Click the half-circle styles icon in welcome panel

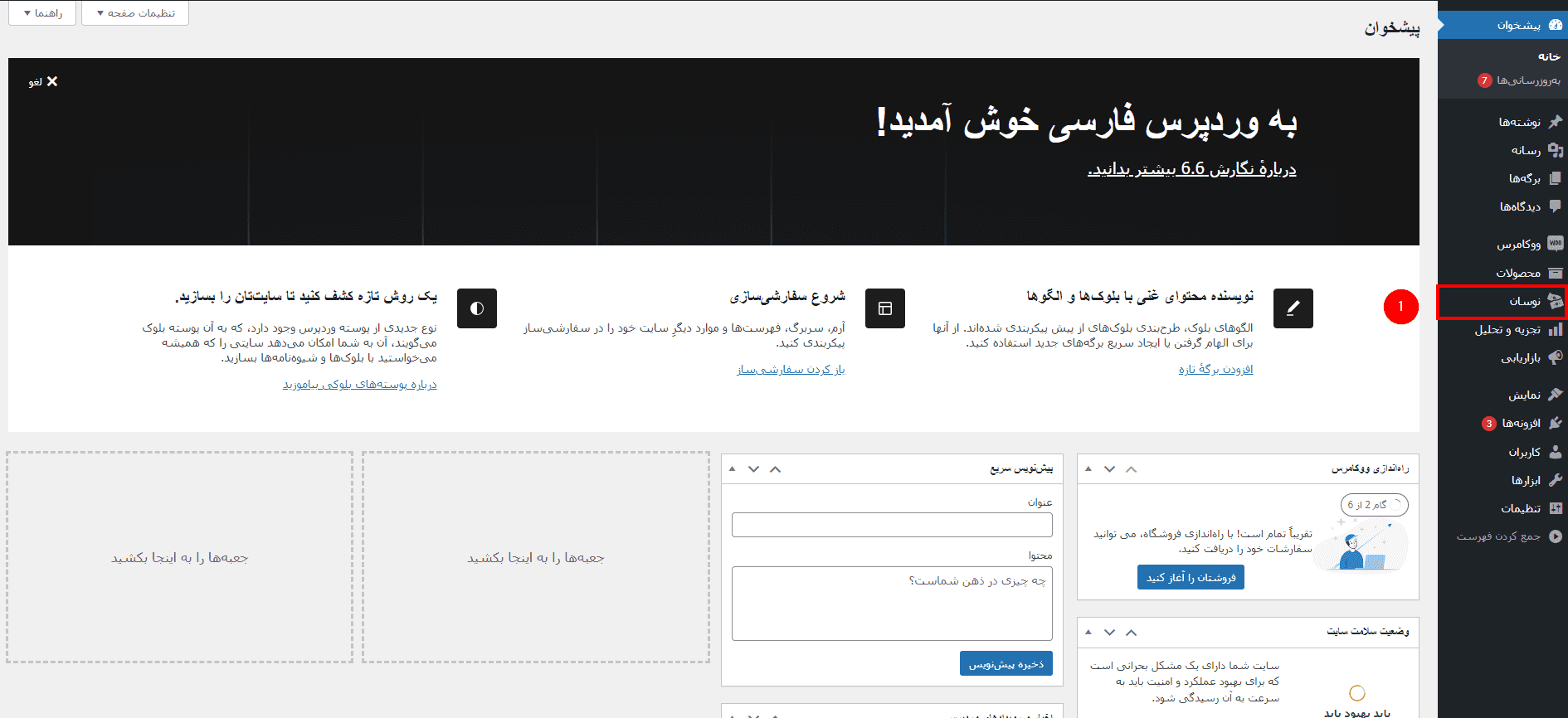477,308
